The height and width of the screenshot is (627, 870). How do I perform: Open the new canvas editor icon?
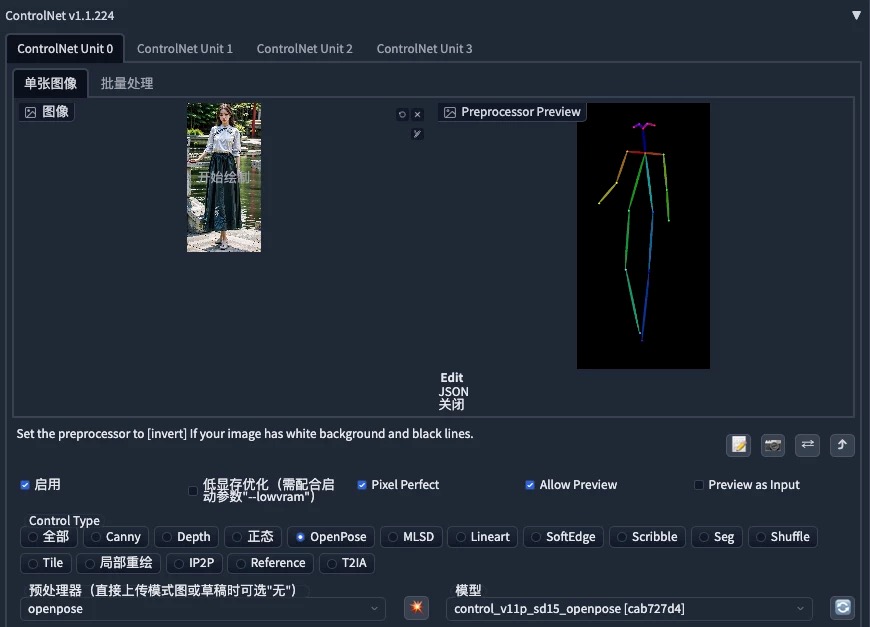pyautogui.click(x=738, y=445)
